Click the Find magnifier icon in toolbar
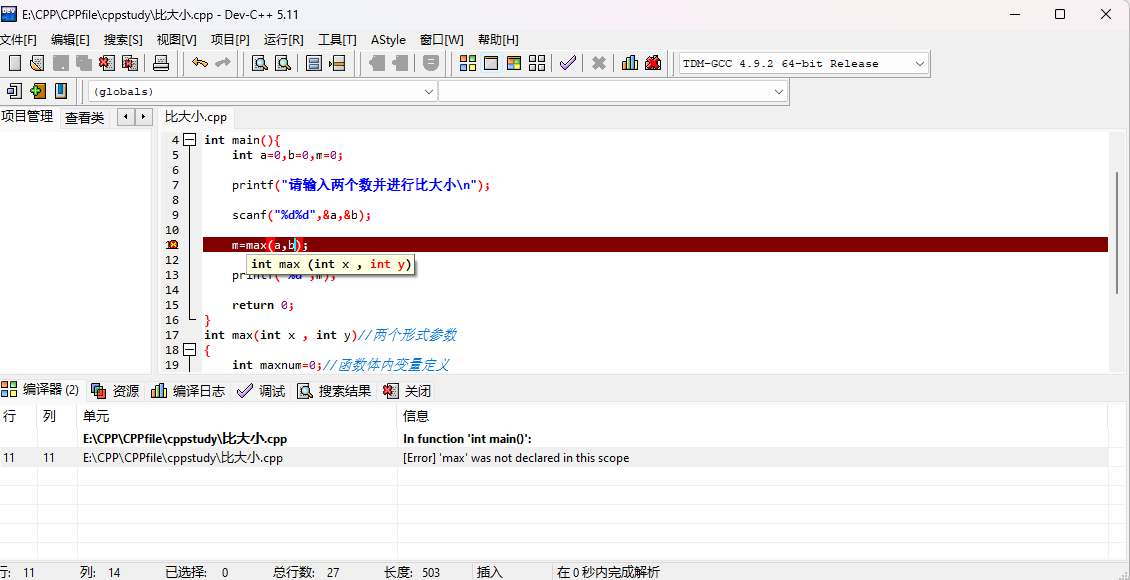1130x580 pixels. 259,63
